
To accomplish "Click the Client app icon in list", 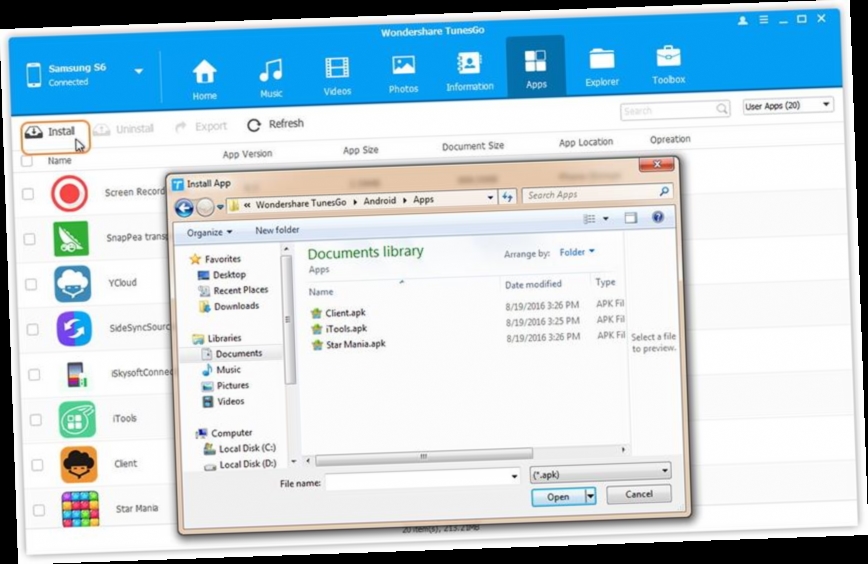I will (79, 464).
